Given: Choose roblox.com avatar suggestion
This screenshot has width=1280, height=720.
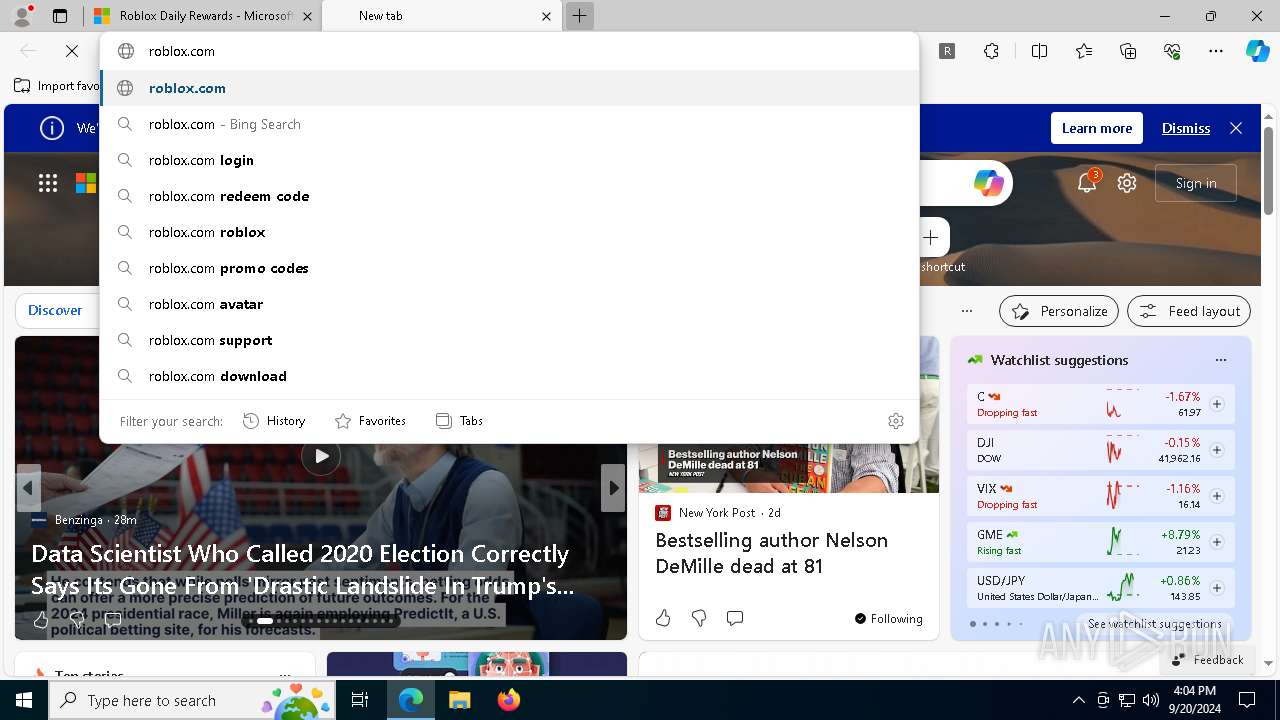Looking at the screenshot, I should point(510,304).
